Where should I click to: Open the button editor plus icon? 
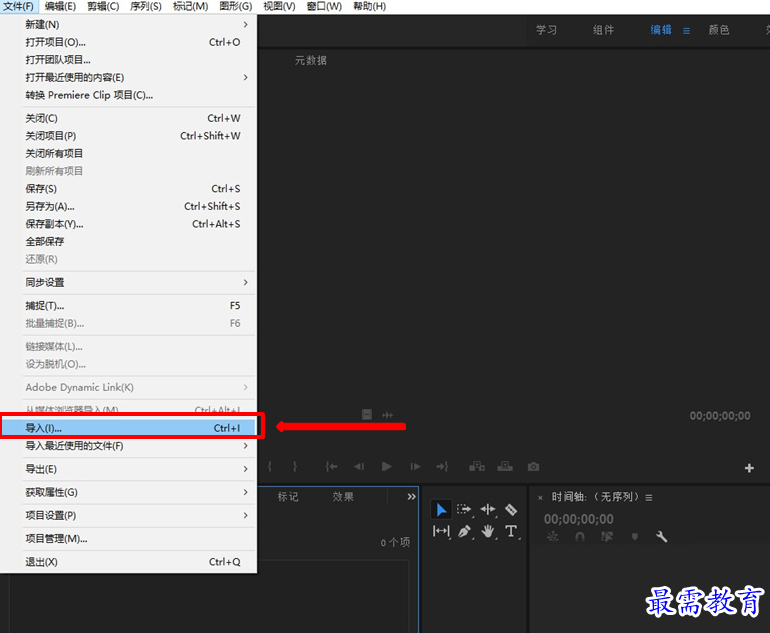pyautogui.click(x=749, y=468)
